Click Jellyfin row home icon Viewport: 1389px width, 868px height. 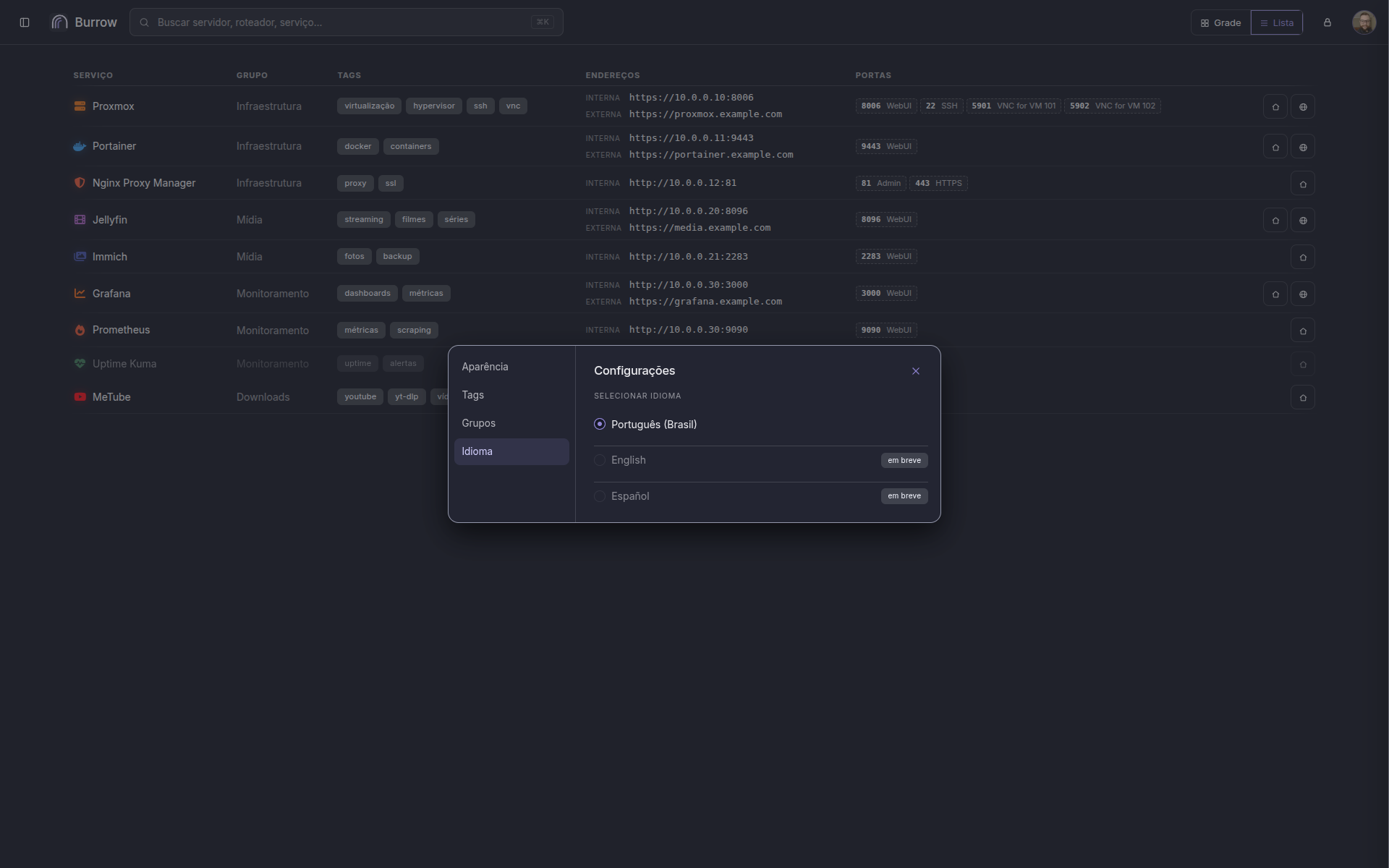pyautogui.click(x=1275, y=220)
